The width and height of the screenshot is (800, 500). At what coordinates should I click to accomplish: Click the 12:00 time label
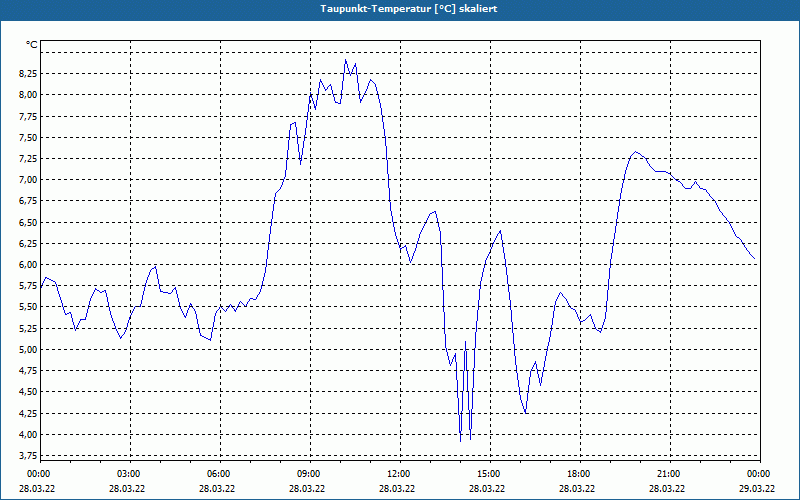pyautogui.click(x=399, y=474)
